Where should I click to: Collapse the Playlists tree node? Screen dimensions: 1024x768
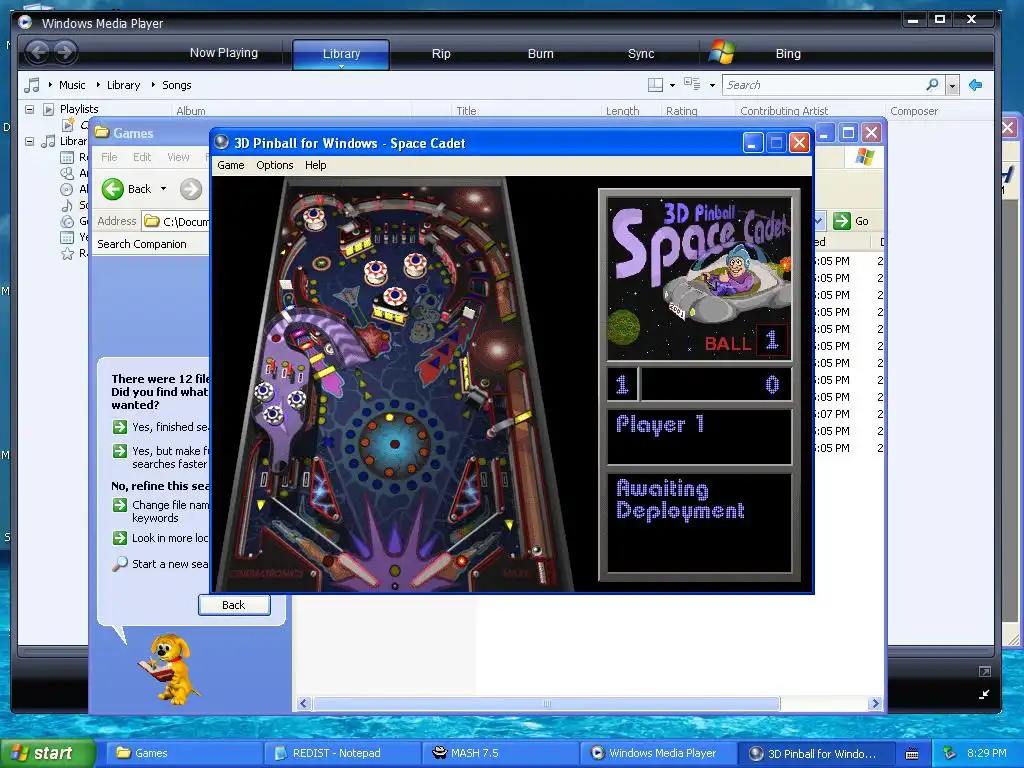click(29, 109)
